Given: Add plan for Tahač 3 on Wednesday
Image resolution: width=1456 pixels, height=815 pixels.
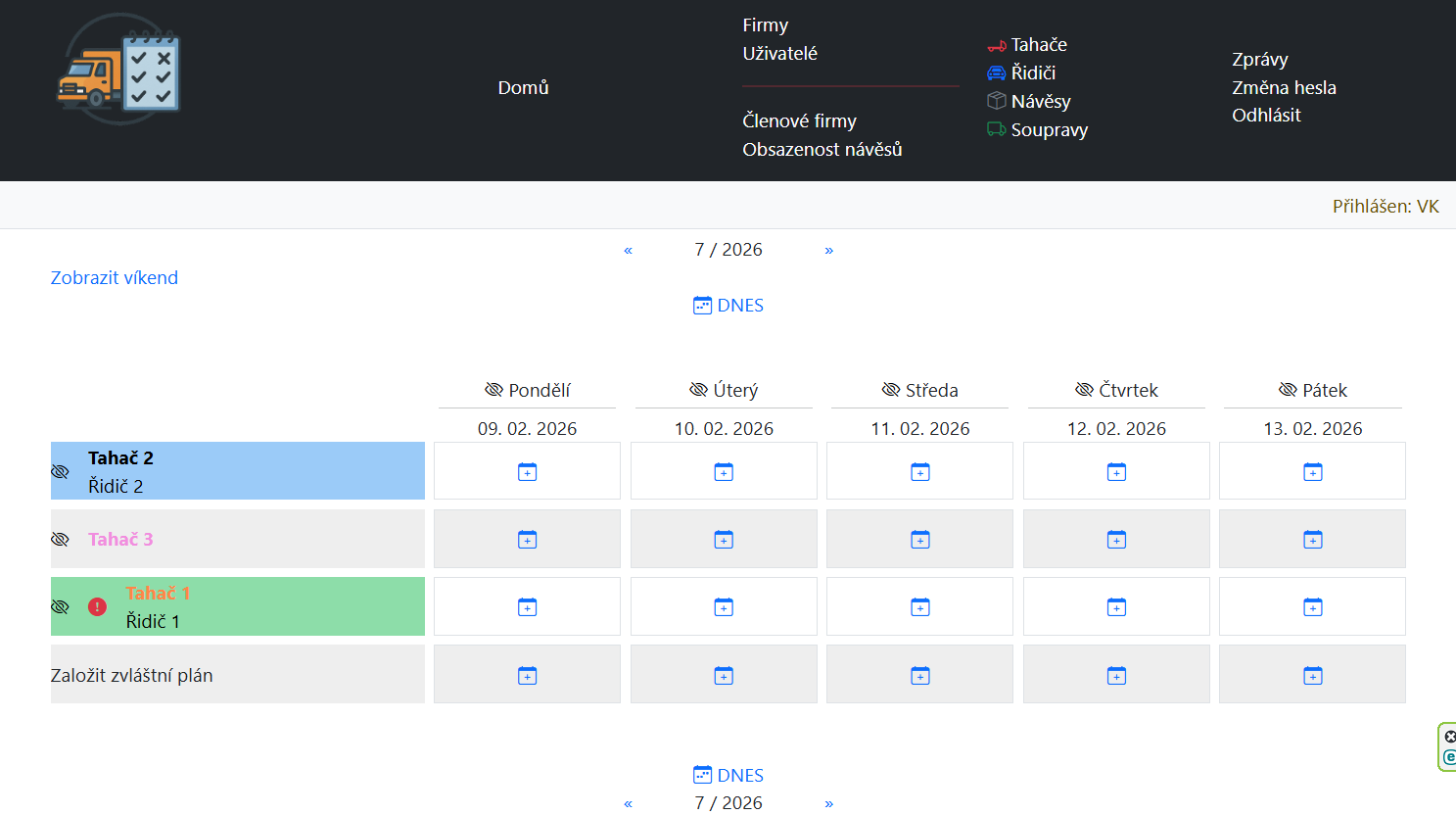Looking at the screenshot, I should 919,540.
